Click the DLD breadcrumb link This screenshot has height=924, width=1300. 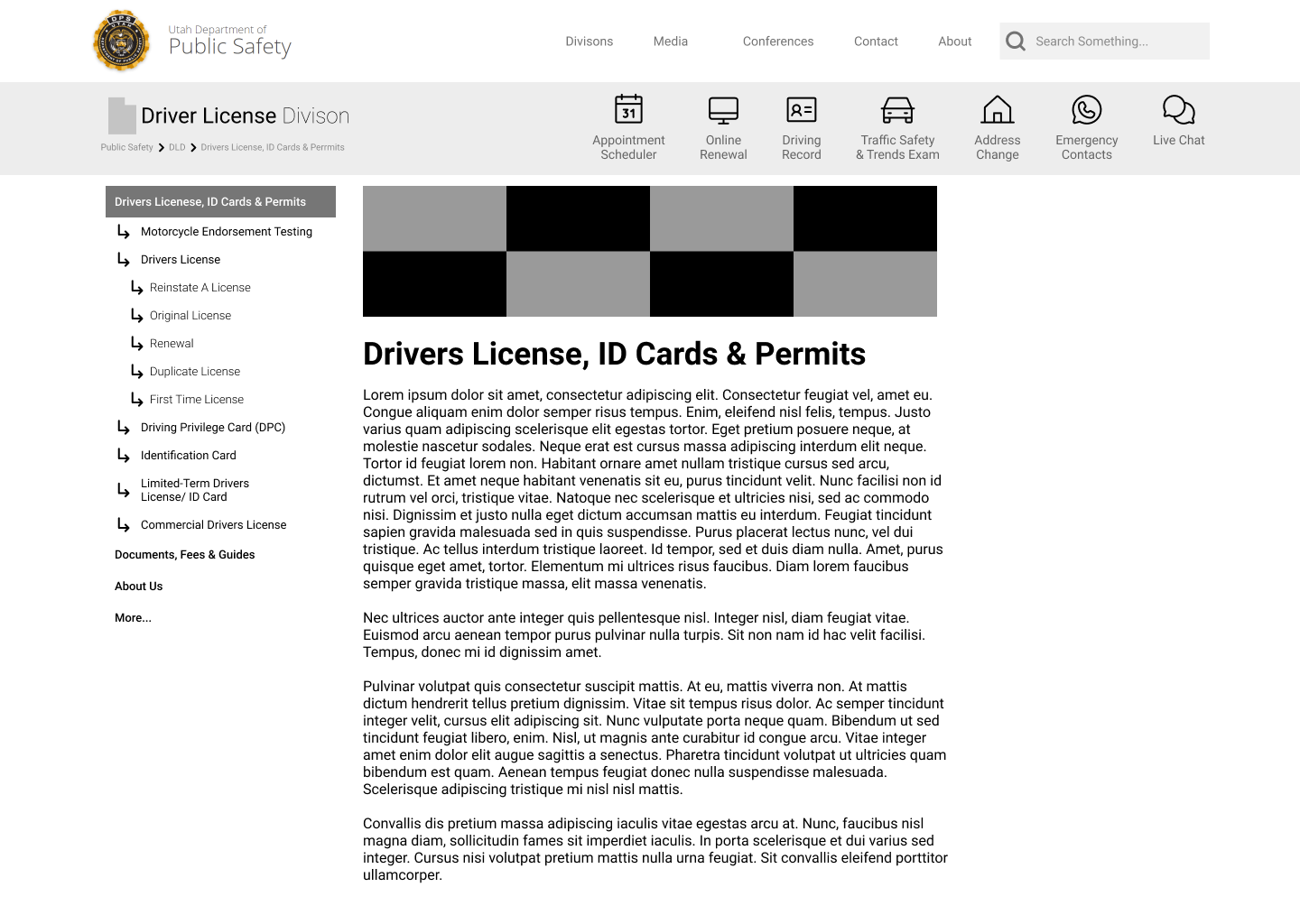click(x=177, y=147)
